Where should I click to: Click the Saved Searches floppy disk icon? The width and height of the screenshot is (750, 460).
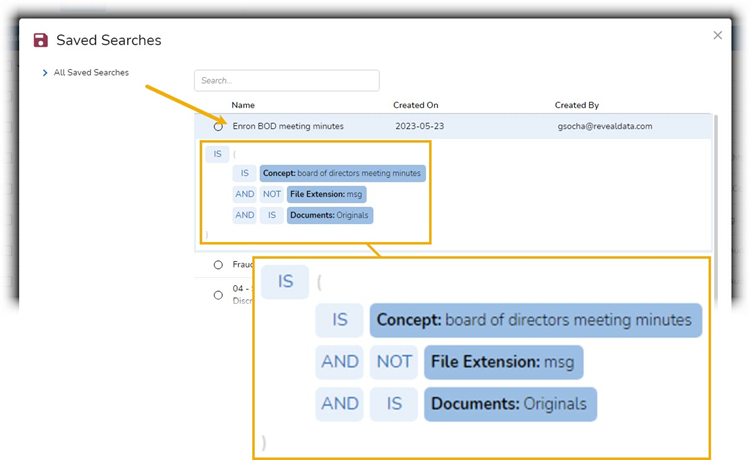click(41, 40)
